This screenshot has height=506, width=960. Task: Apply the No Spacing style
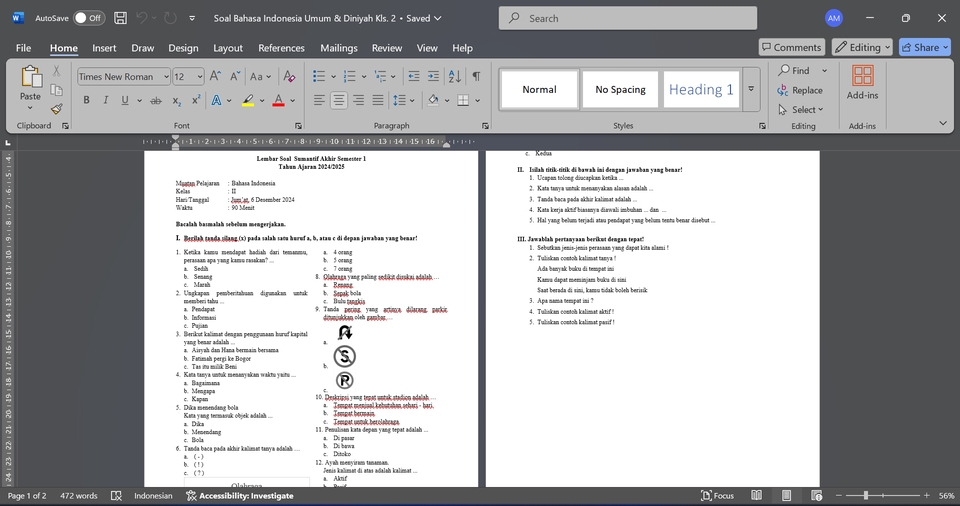click(620, 89)
